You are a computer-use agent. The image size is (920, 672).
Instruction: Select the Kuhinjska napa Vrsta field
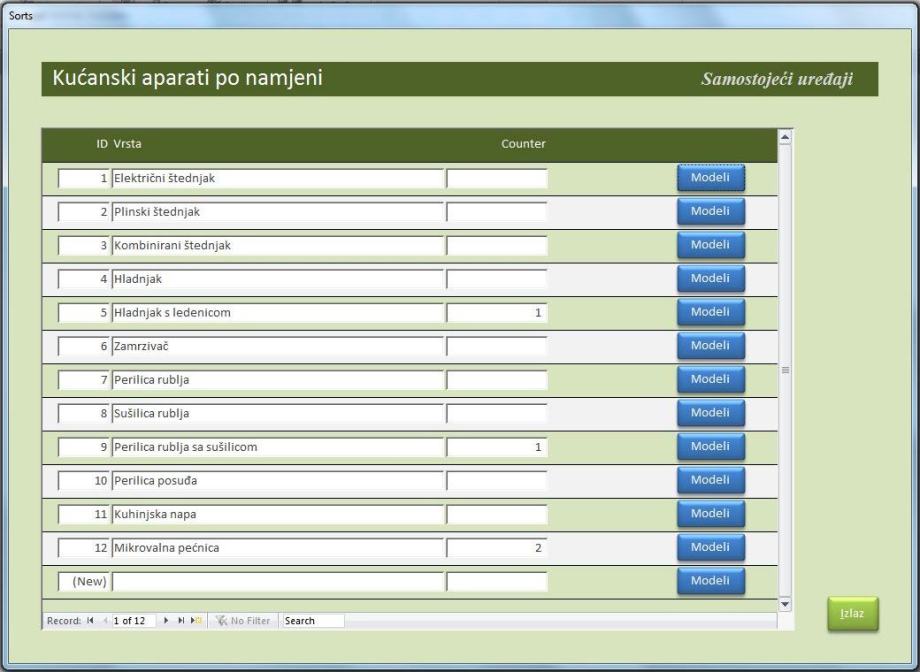278,514
